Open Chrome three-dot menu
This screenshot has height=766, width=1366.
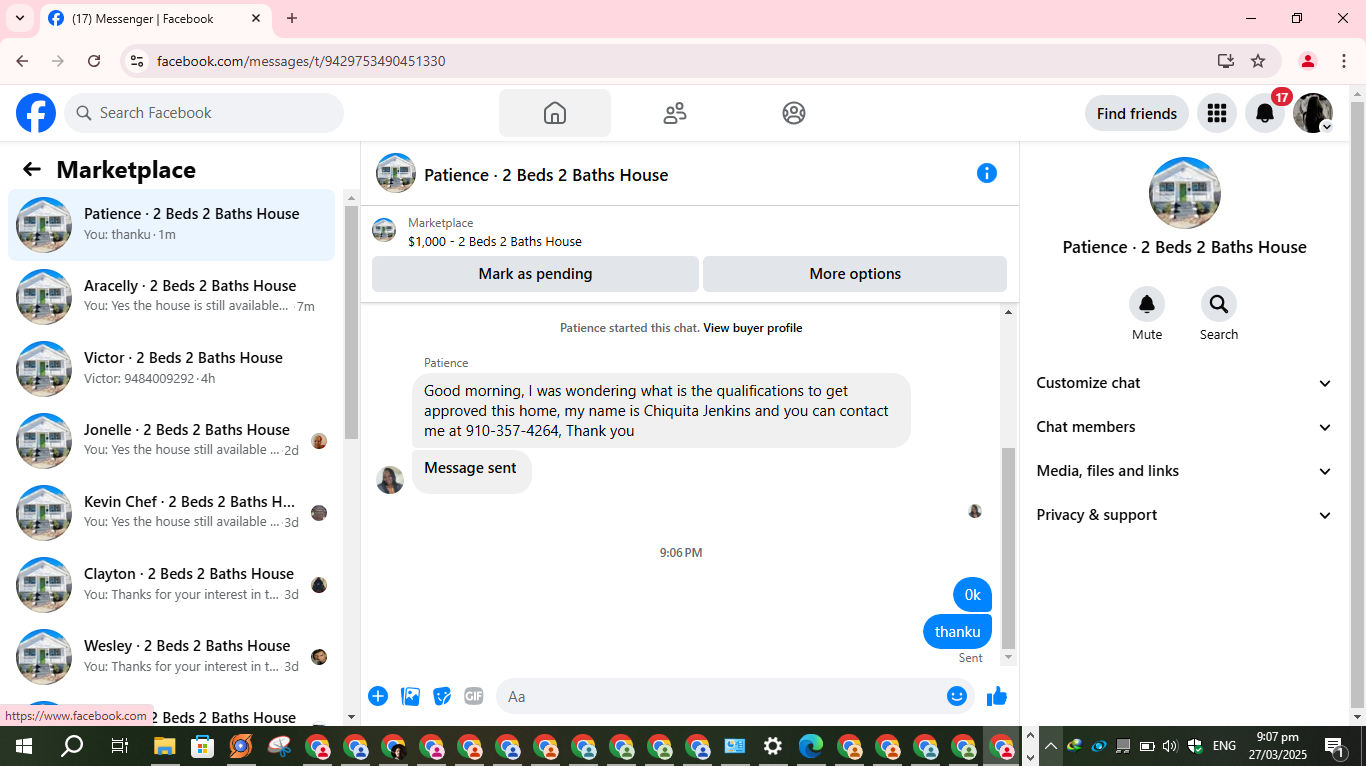pyautogui.click(x=1344, y=61)
